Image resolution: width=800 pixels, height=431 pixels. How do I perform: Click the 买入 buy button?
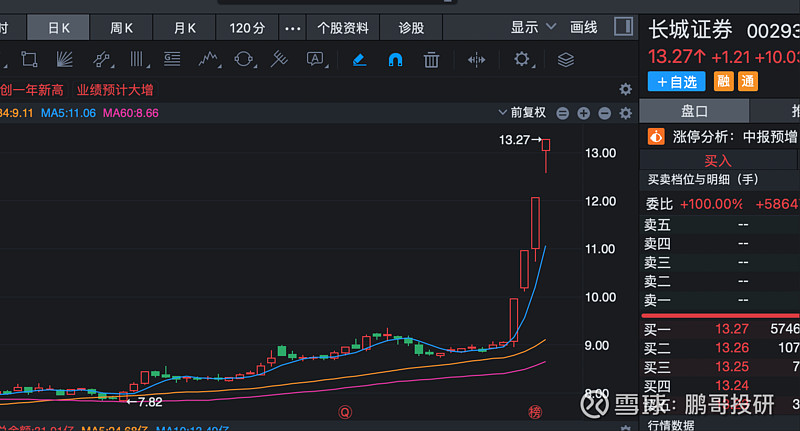coord(718,161)
